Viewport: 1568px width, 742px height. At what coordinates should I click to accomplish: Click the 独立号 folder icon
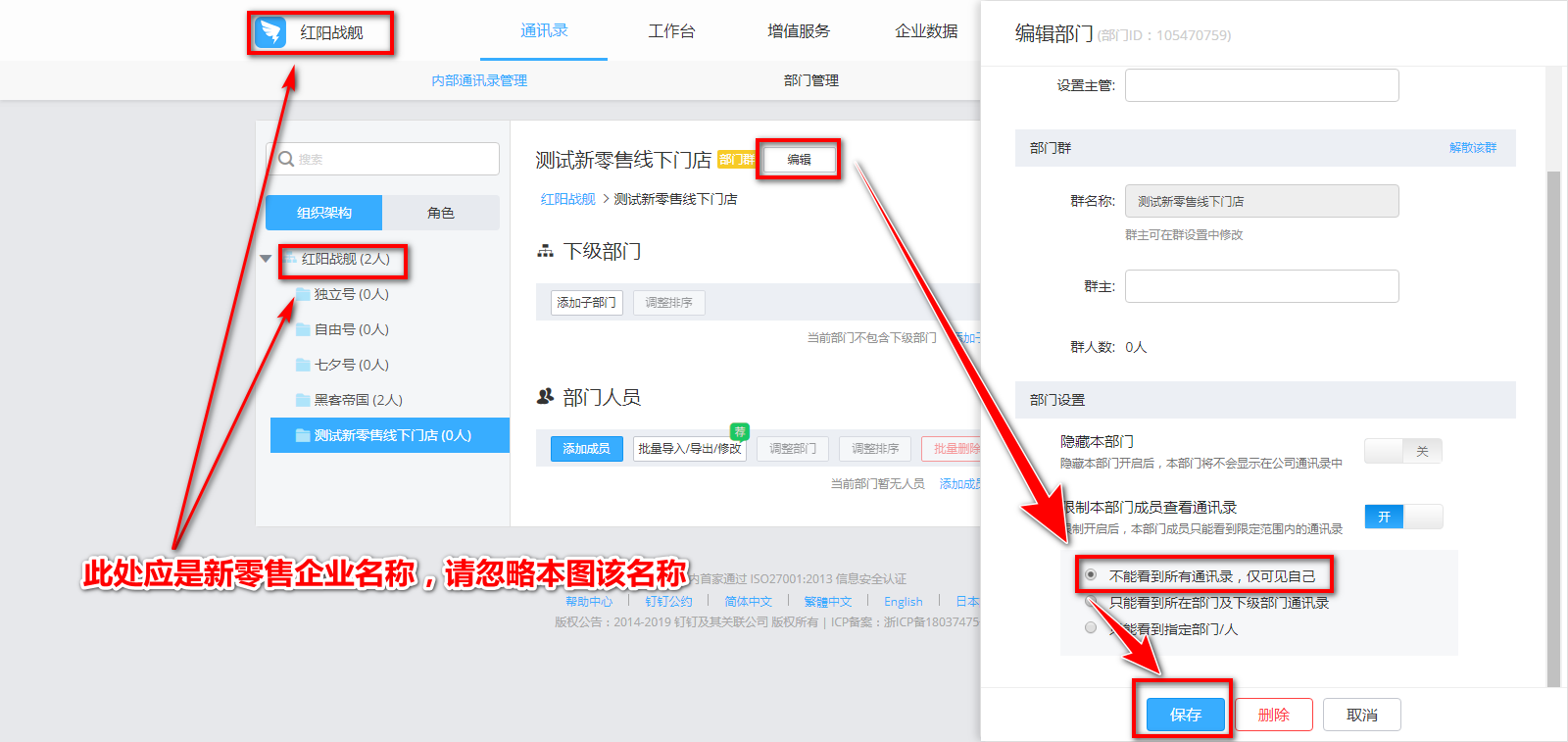tap(303, 294)
